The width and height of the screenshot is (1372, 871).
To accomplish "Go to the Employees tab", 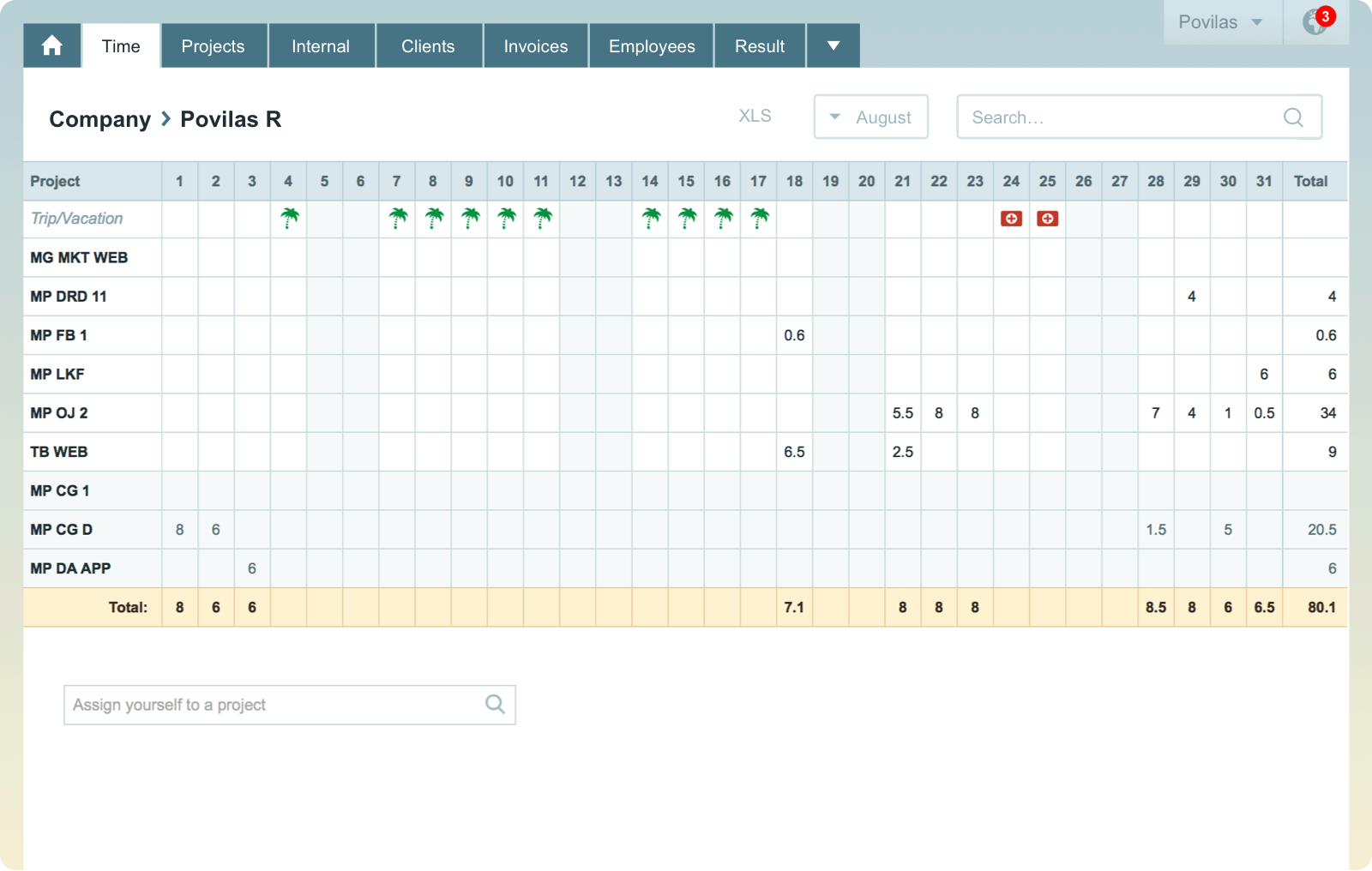I will point(651,45).
